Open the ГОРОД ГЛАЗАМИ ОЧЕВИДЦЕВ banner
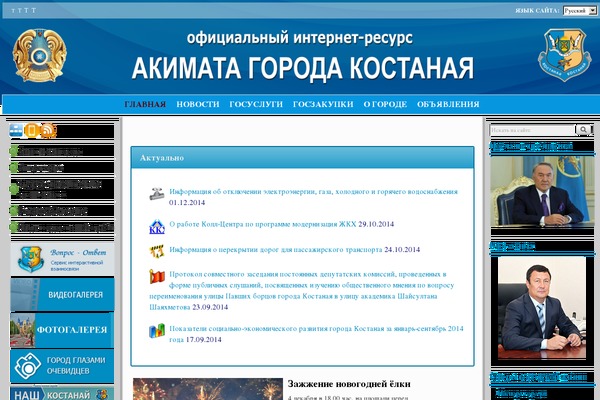Screen dimensions: 600x400 point(62,366)
